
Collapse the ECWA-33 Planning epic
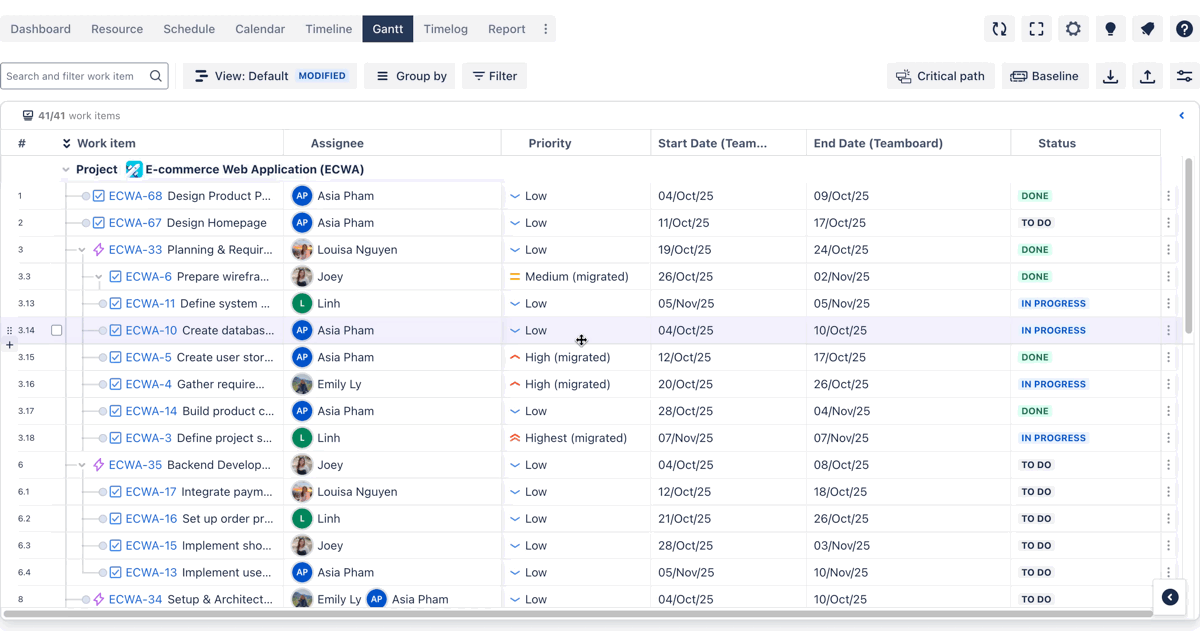[82, 250]
